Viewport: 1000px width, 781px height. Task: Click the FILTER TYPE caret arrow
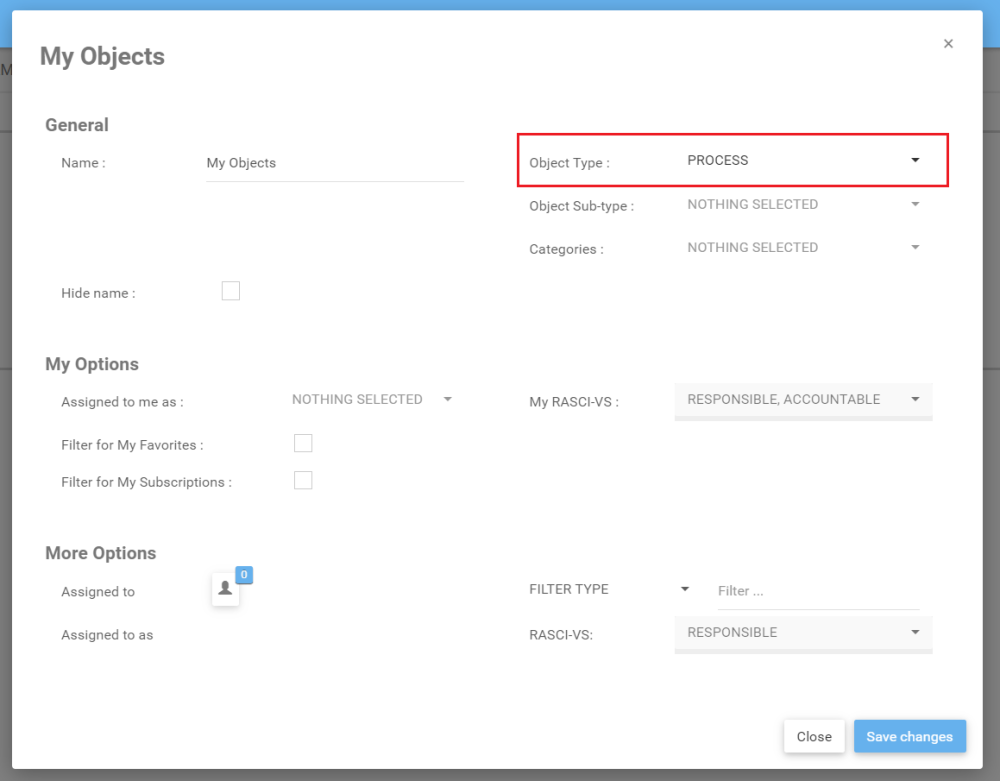click(685, 590)
